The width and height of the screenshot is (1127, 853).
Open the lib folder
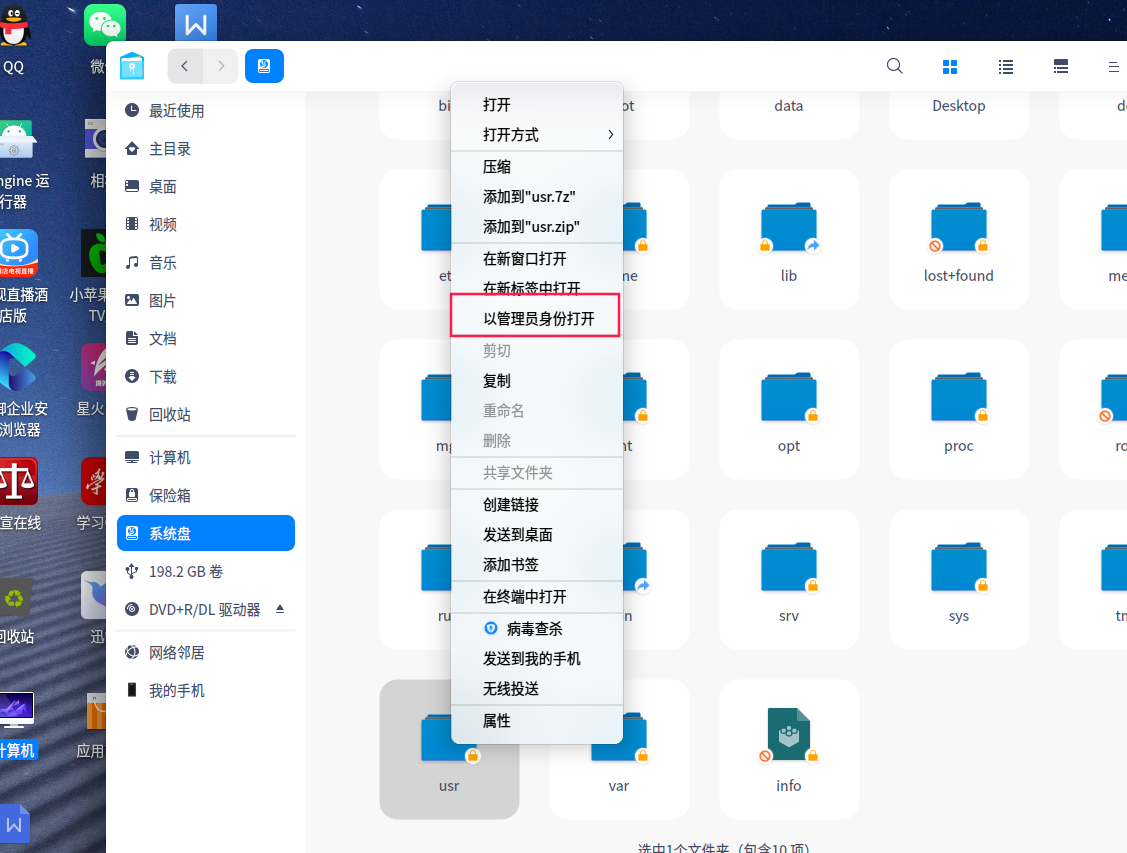(788, 239)
